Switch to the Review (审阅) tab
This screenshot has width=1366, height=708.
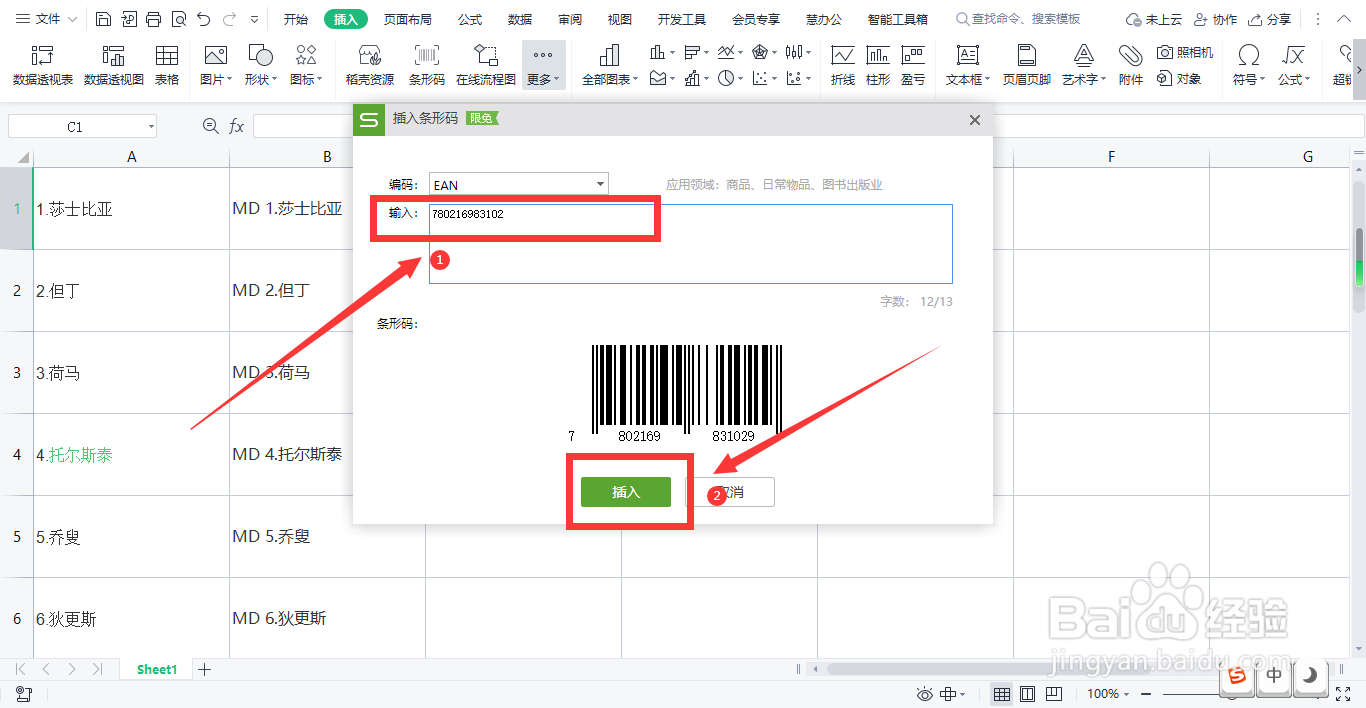point(570,19)
